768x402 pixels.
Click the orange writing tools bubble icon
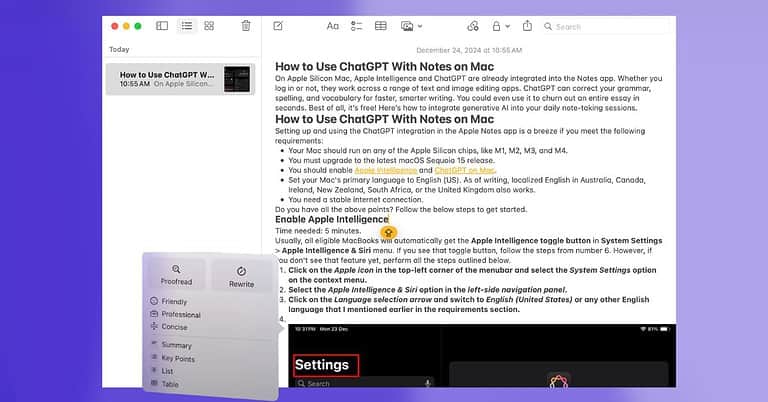(x=388, y=233)
